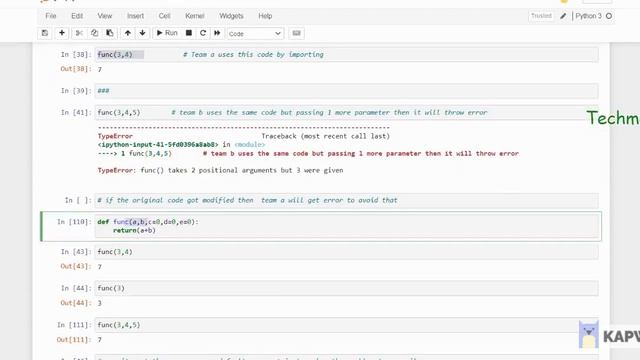This screenshot has height=360, width=640.
Task: Click inside the def func cell In [110]
Action: pos(347,226)
